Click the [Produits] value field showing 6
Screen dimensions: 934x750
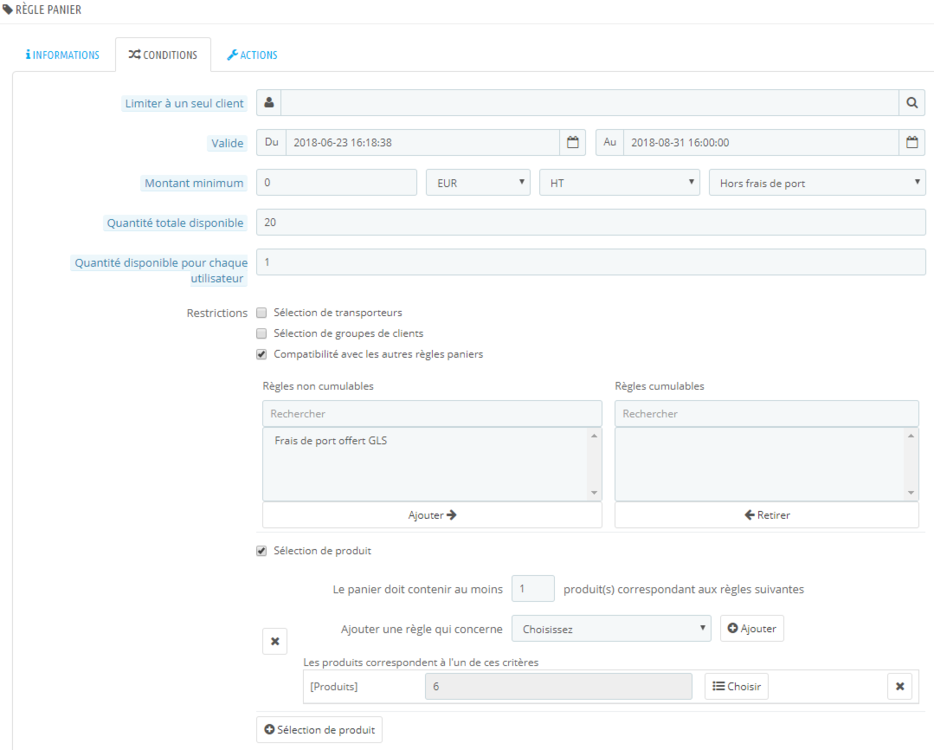(559, 686)
